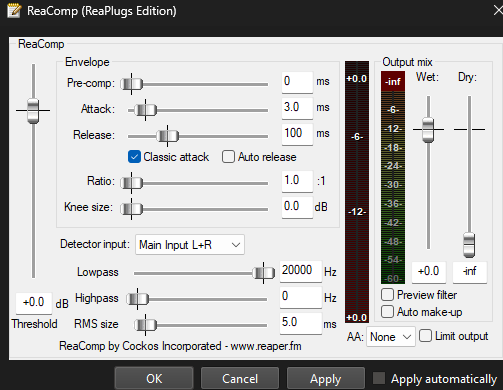Click the Knee size slider handle
This screenshot has width=503, height=390.
pyautogui.click(x=132, y=209)
